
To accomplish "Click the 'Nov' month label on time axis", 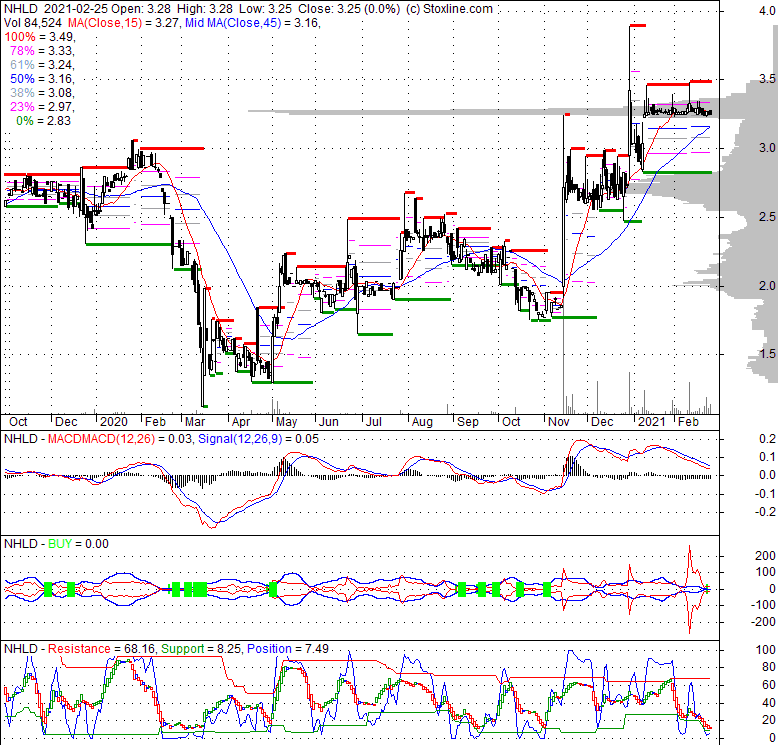I will [x=559, y=422].
